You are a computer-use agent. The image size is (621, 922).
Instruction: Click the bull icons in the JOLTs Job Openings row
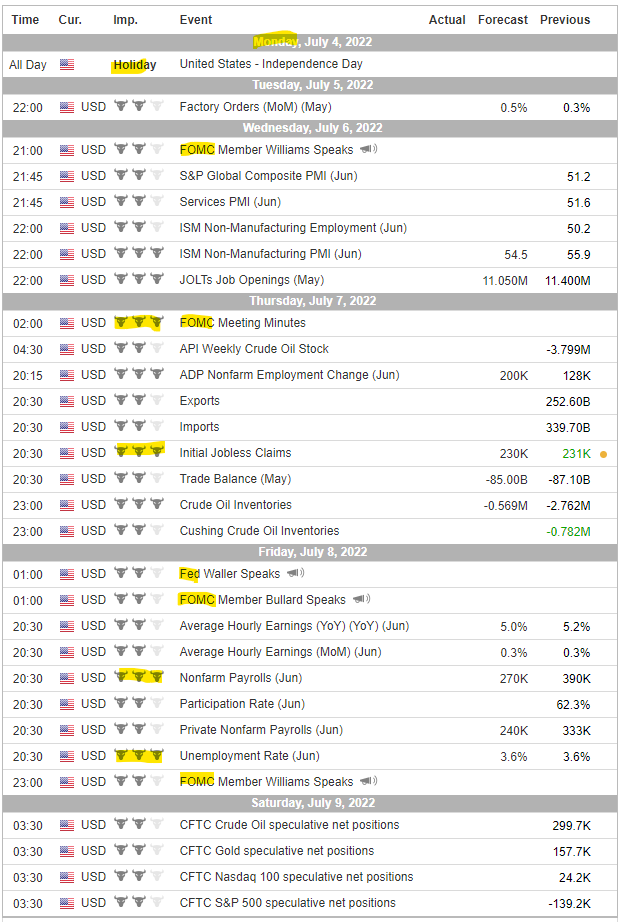click(139, 279)
